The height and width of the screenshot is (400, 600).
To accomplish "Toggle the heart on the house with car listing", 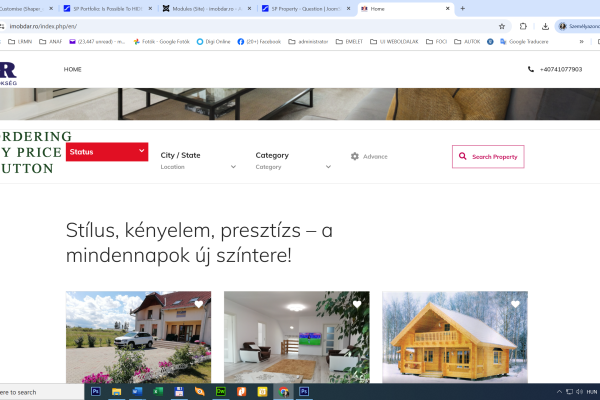I will pos(199,304).
